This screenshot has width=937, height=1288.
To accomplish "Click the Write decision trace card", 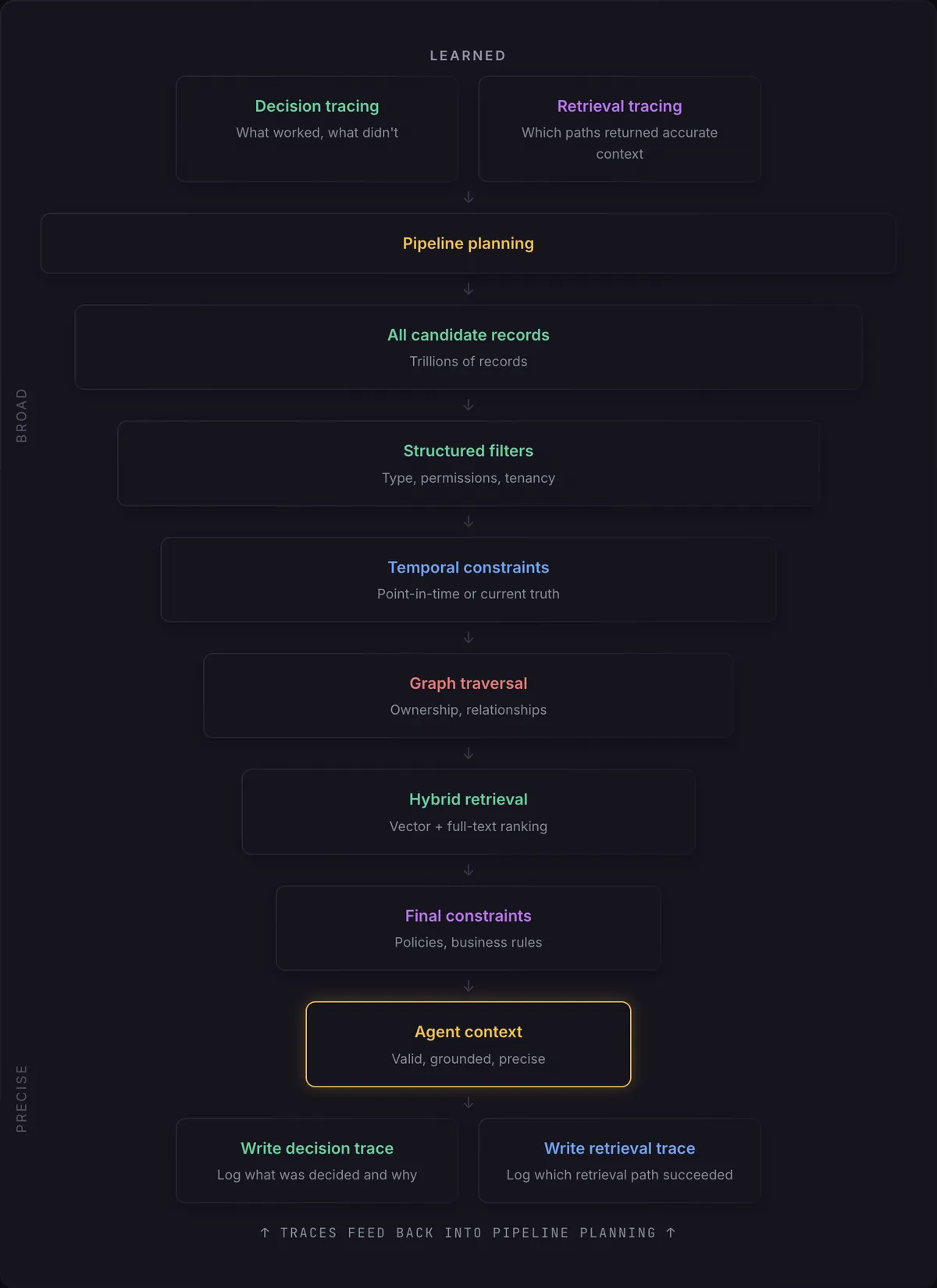I will pyautogui.click(x=317, y=1160).
